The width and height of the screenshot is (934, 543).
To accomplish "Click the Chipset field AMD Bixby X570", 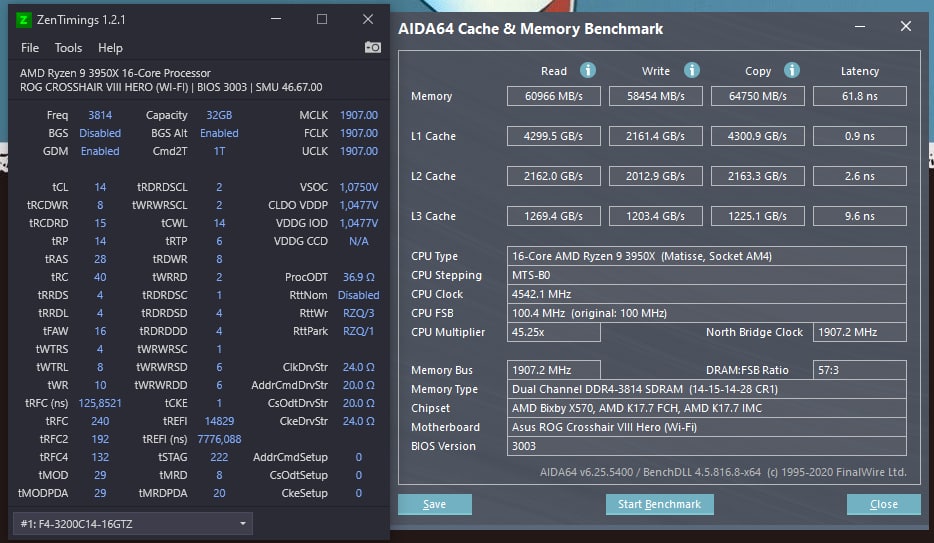I will tap(706, 408).
